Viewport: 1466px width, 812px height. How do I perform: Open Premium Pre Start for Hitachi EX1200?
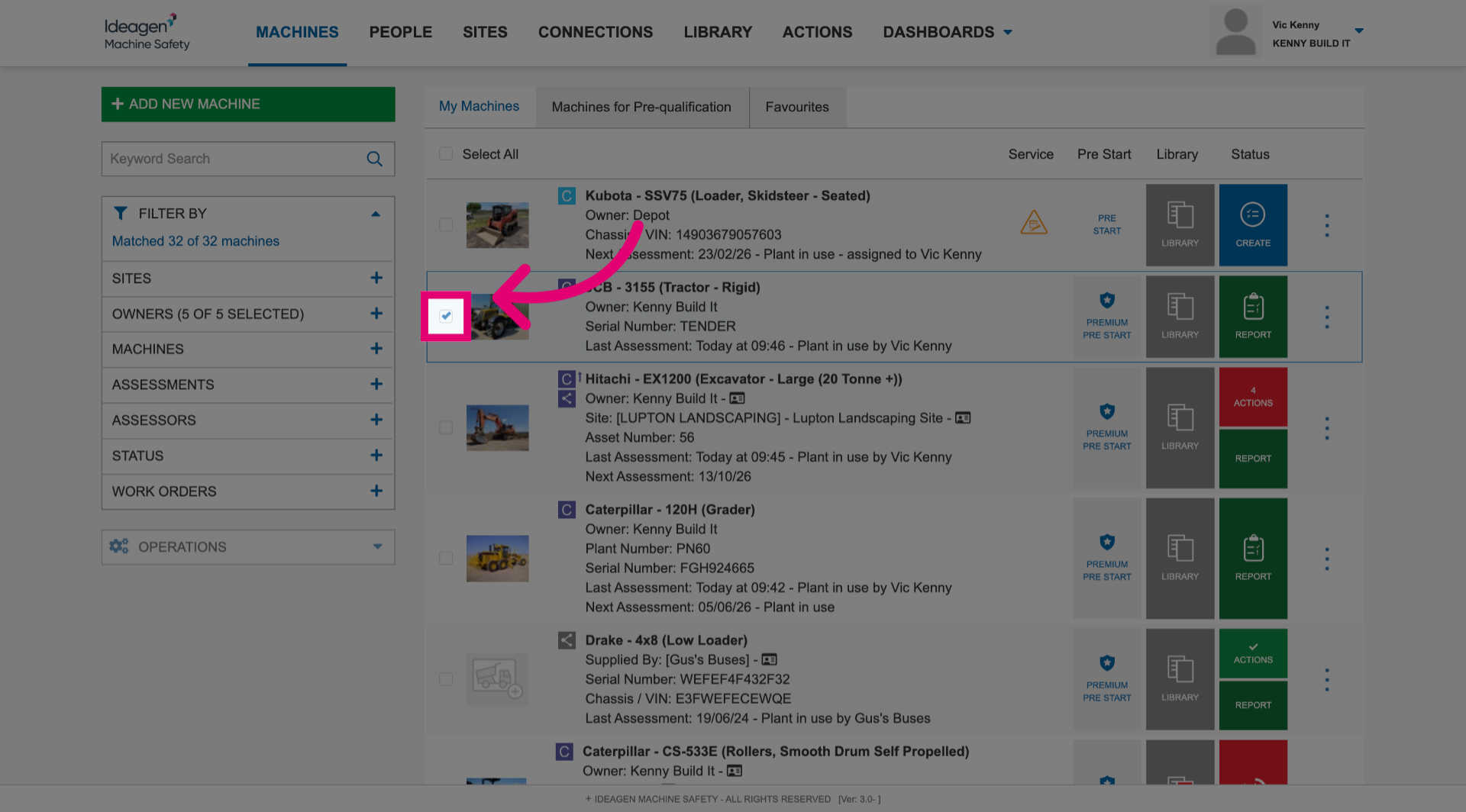[1107, 428]
